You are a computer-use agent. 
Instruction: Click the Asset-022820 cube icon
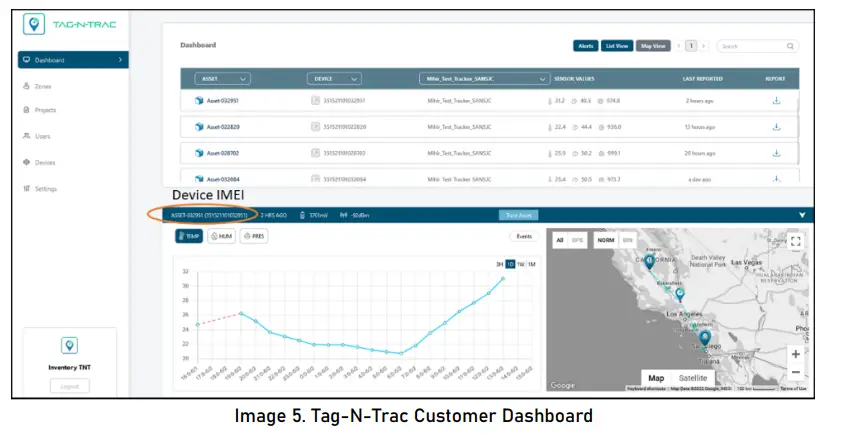click(x=199, y=127)
